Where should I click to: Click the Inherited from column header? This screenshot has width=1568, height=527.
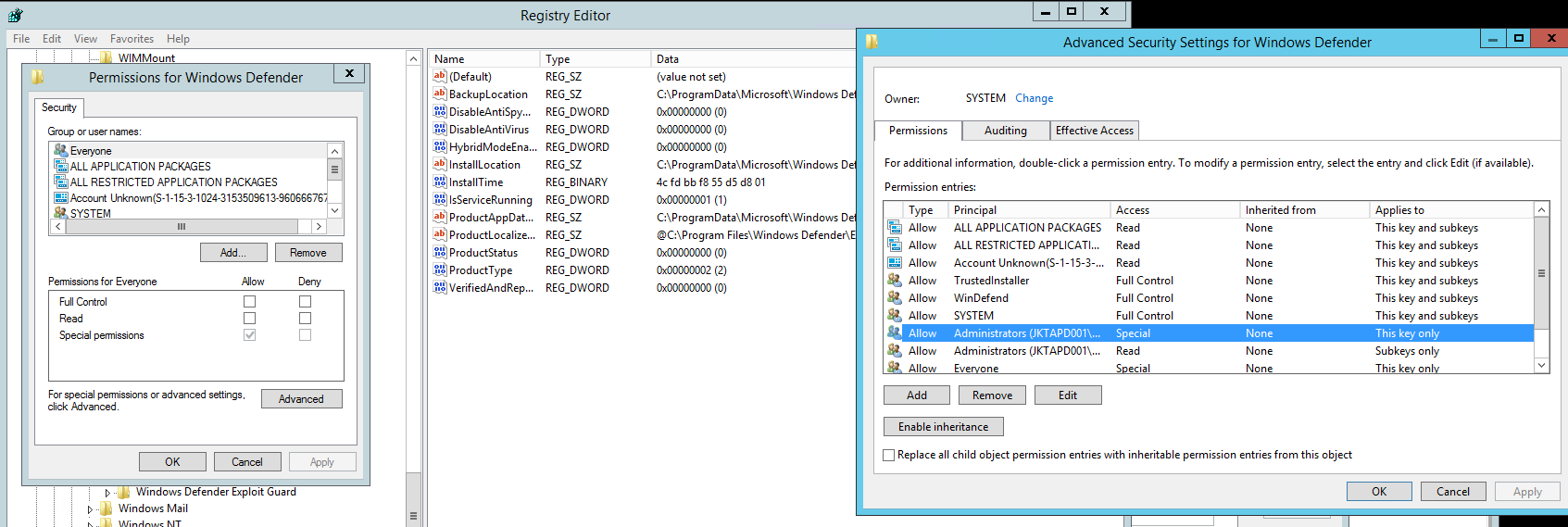tap(1305, 210)
